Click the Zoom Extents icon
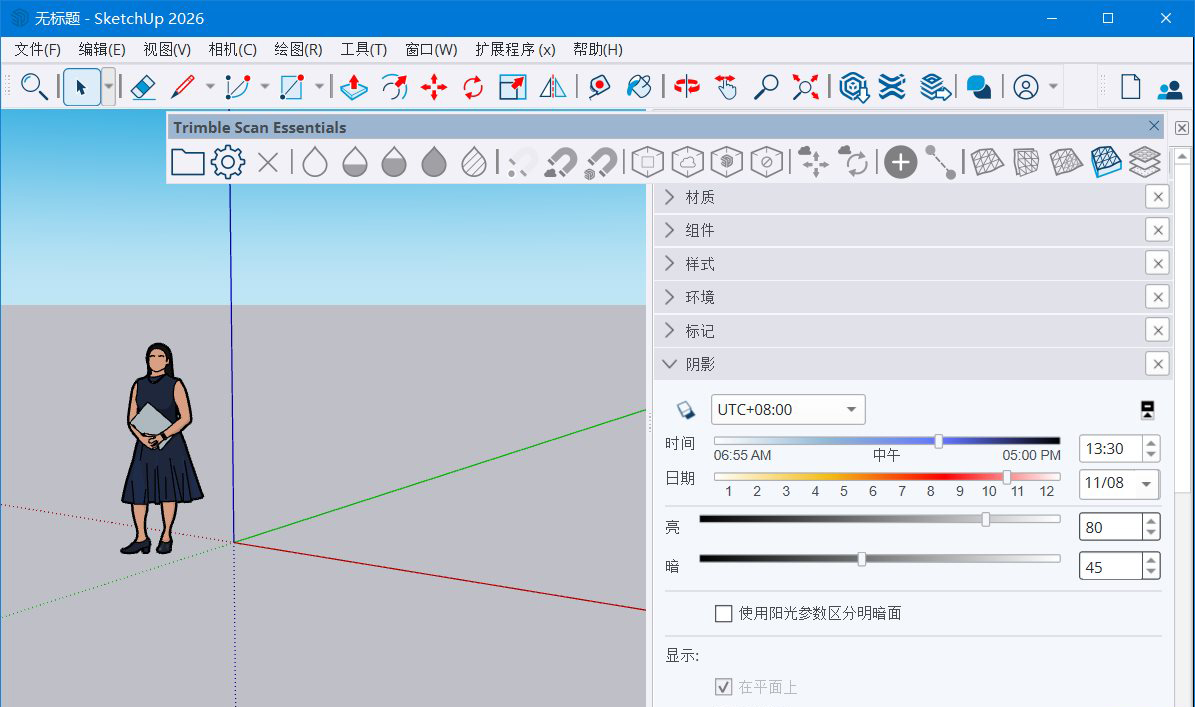 point(805,87)
